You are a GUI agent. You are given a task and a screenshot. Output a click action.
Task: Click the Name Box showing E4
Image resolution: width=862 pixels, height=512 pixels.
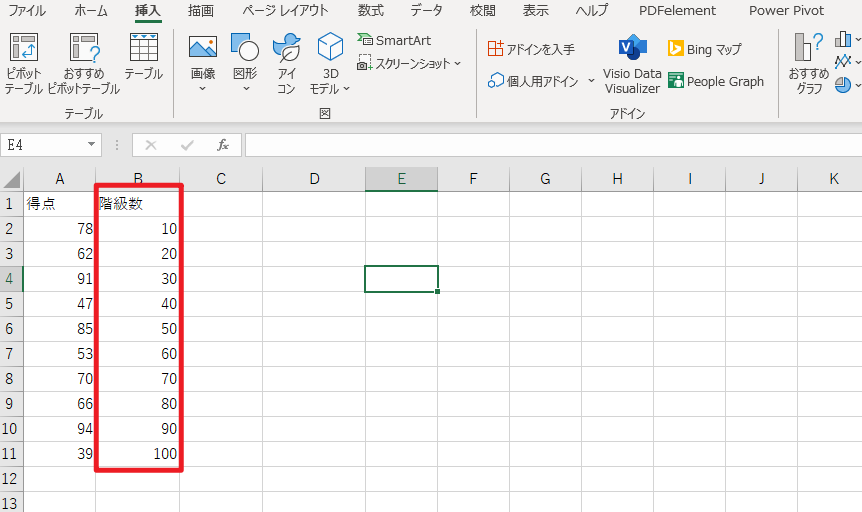pos(43,145)
